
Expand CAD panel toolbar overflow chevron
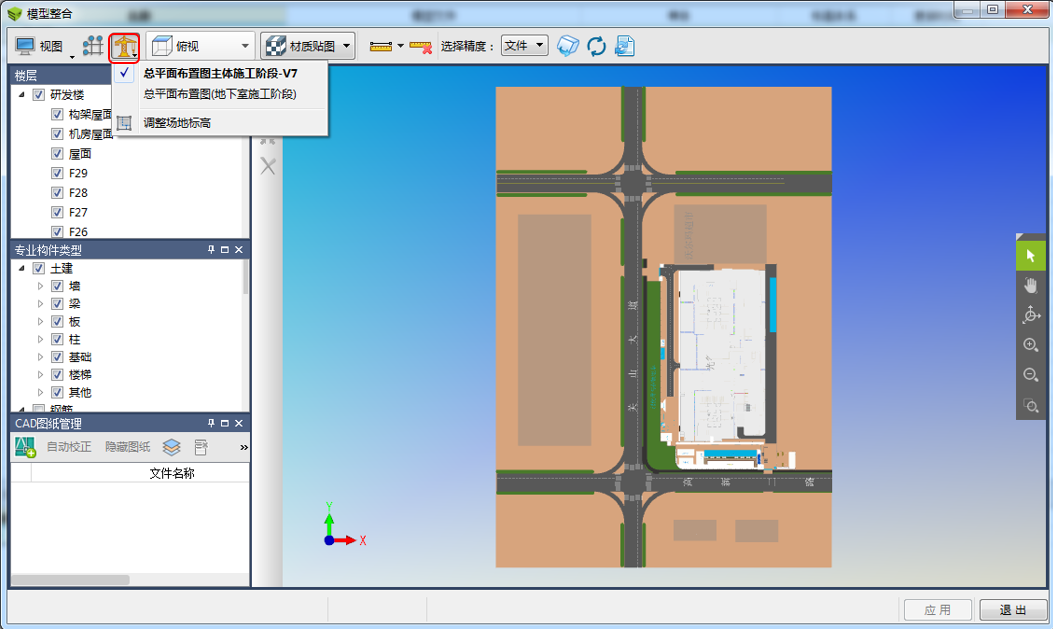[244, 447]
